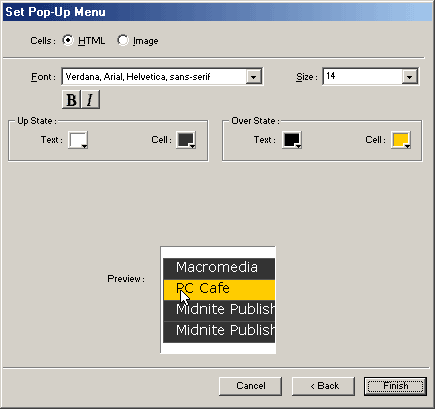Click the Set Pop-Up Menu title bar
The image size is (435, 409).
pos(217,12)
